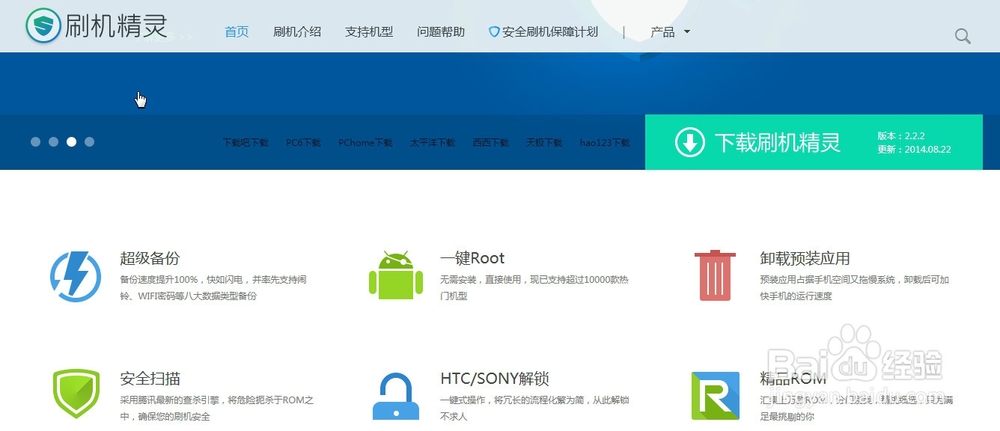Viewport: 1000px width, 431px height.
Task: Click the description about 预装应用占据手机空间
Action: 855,288
